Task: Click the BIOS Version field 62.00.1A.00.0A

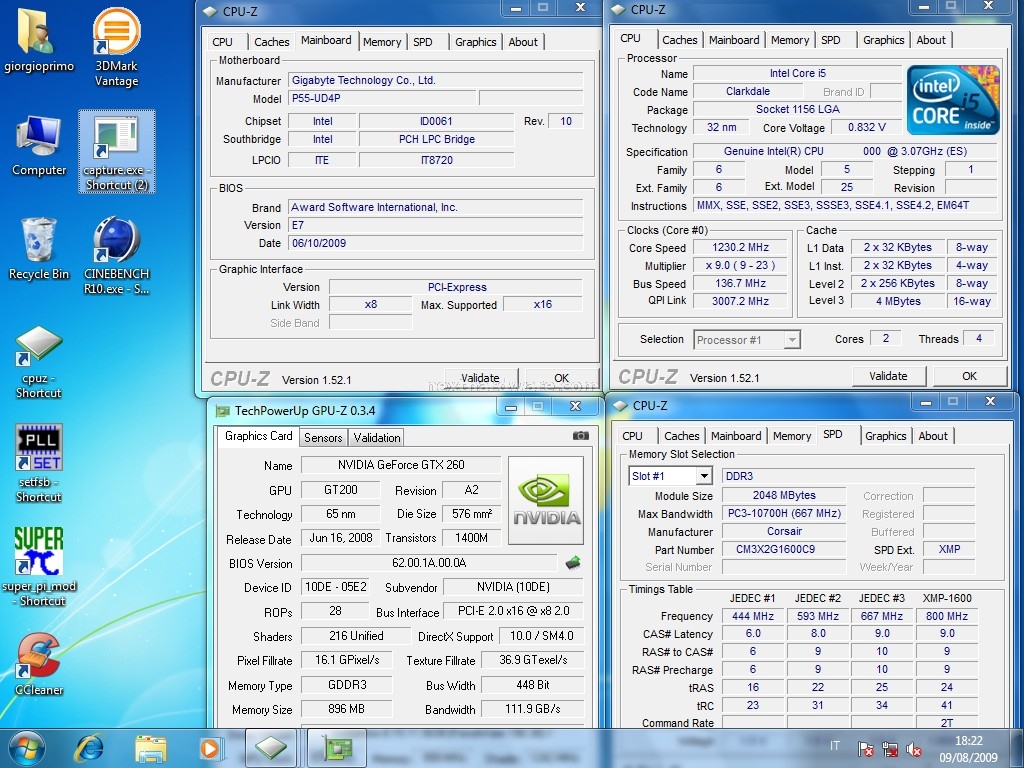Action: 428,562
